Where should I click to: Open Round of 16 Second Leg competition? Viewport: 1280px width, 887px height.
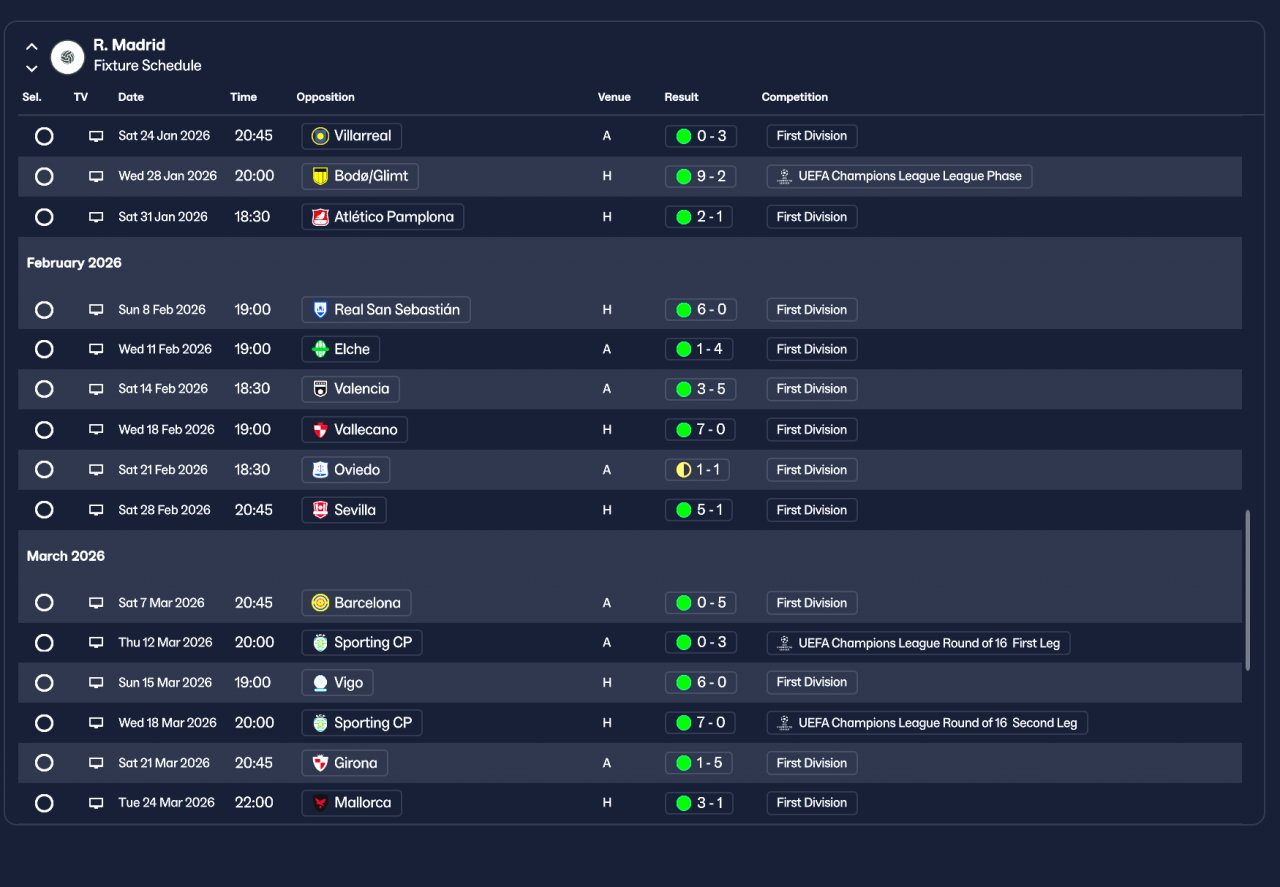[x=927, y=723]
